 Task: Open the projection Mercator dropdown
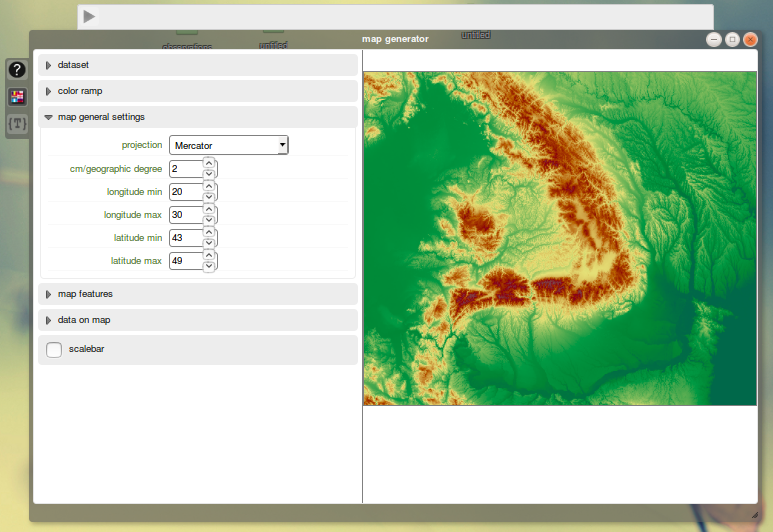tap(228, 146)
